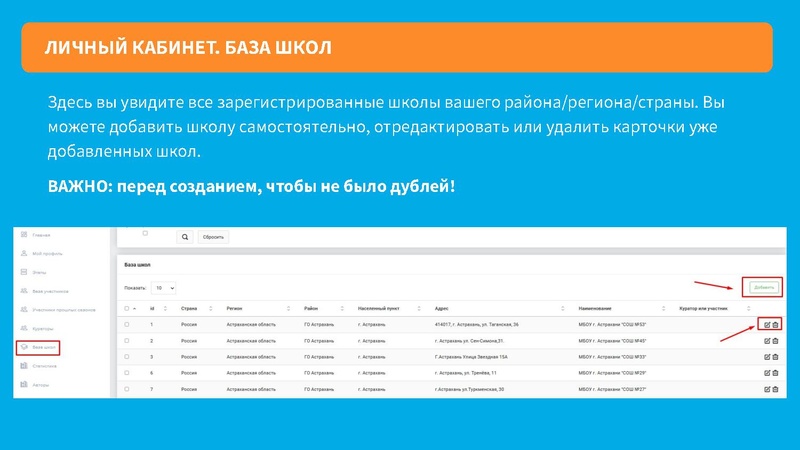The image size is (800, 450).
Task: Delete the school row "СОШ №29"
Action: coord(776,373)
